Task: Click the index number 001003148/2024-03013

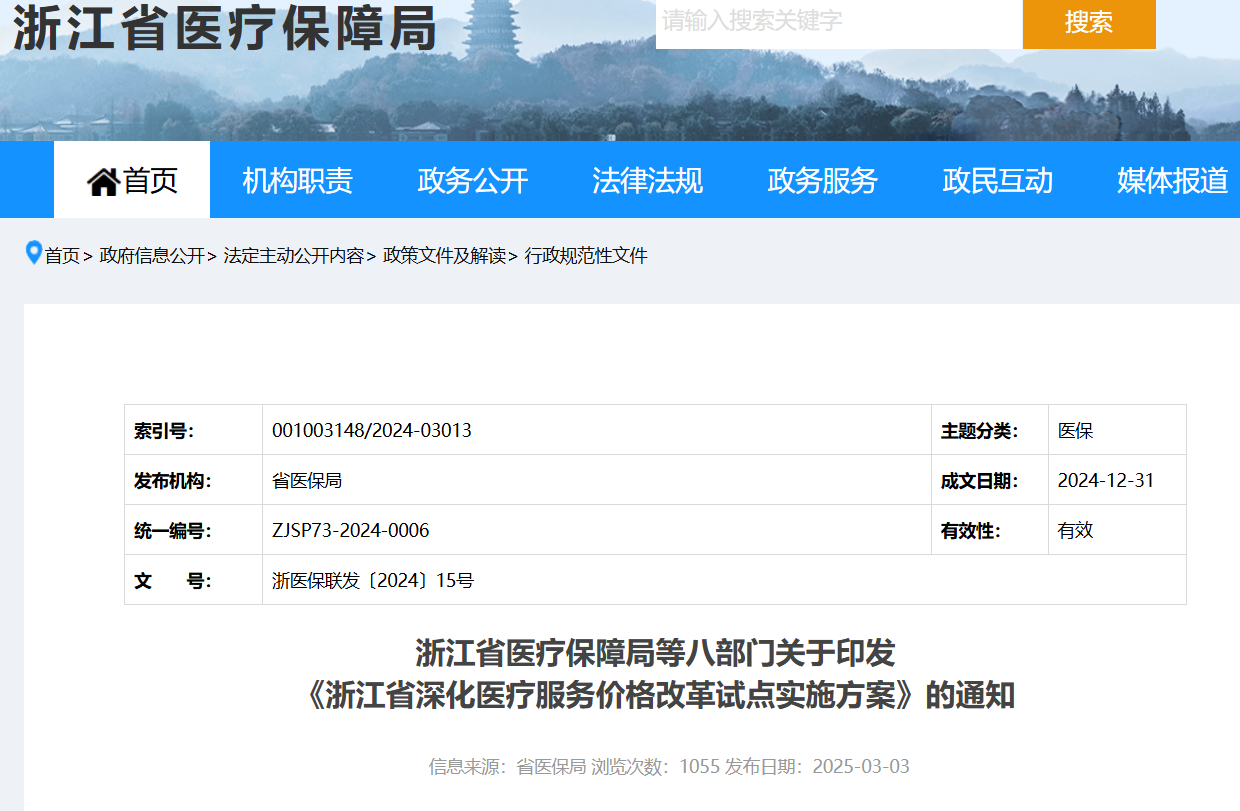Action: point(372,431)
